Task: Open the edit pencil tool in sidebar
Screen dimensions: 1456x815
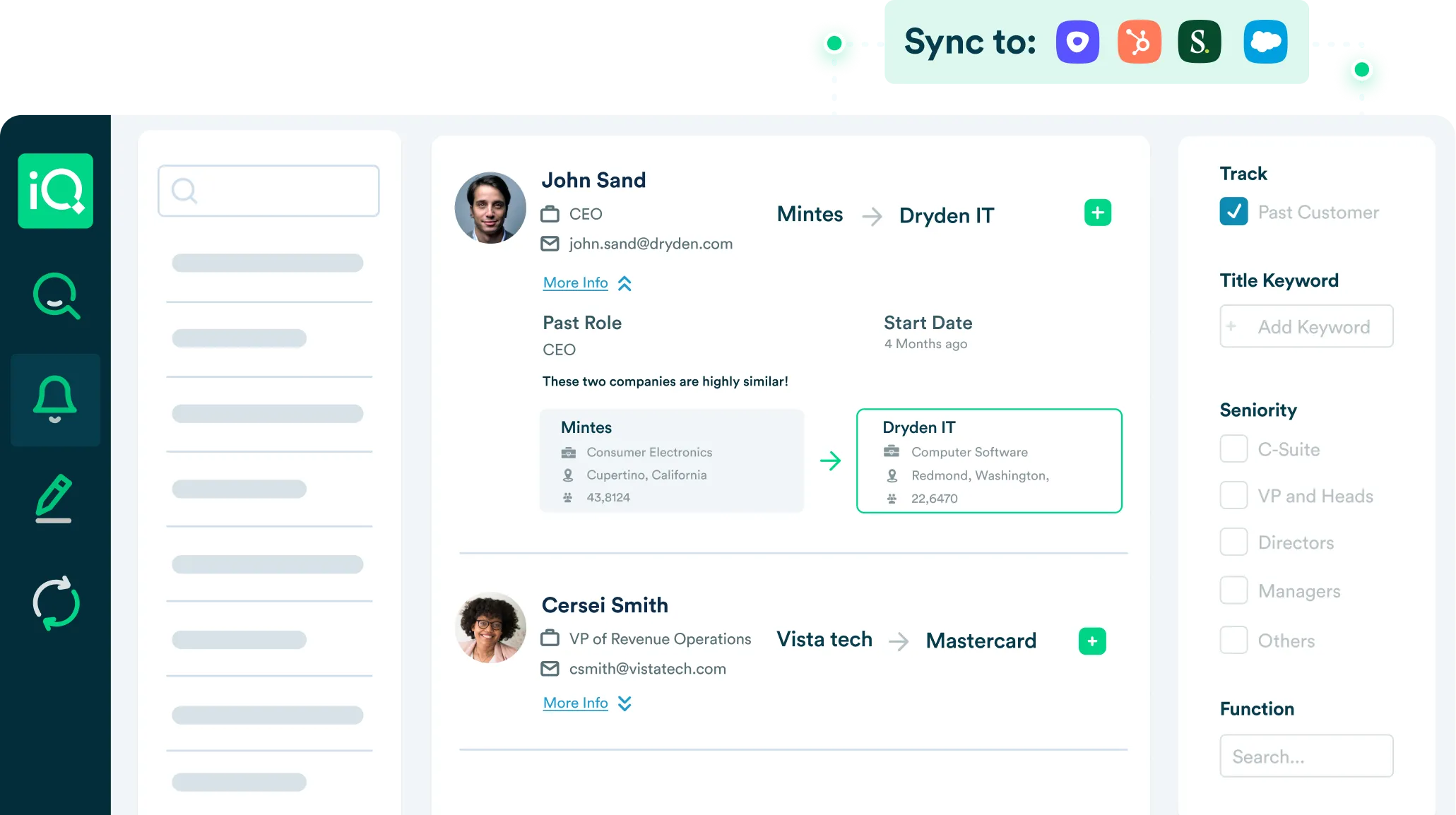Action: [55, 499]
